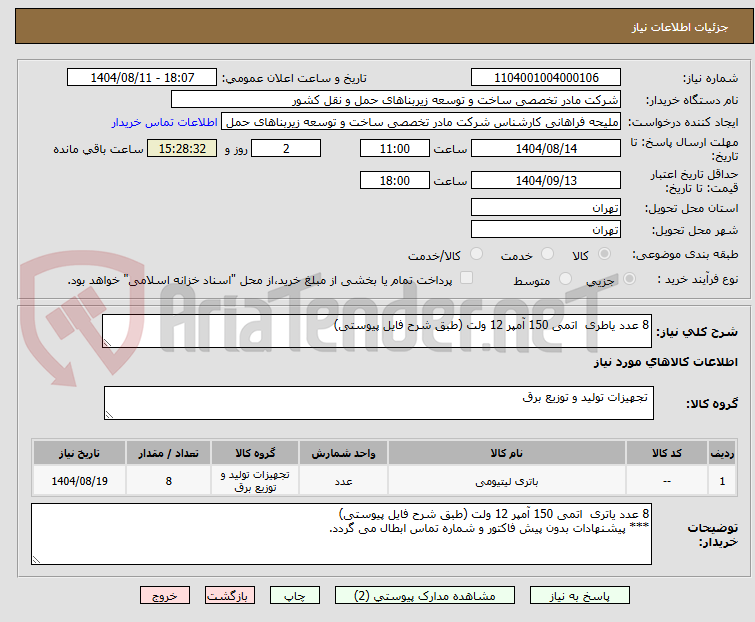
Task: Click the تاریخ نیاز column header
Action: tap(79, 453)
